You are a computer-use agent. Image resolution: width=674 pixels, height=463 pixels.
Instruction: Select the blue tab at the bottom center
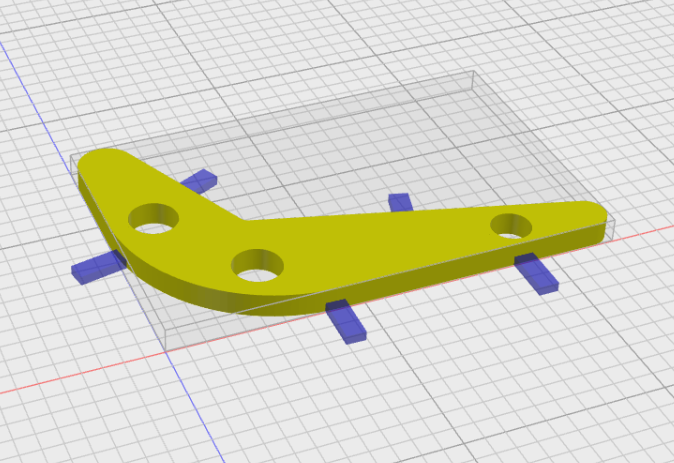point(346,321)
